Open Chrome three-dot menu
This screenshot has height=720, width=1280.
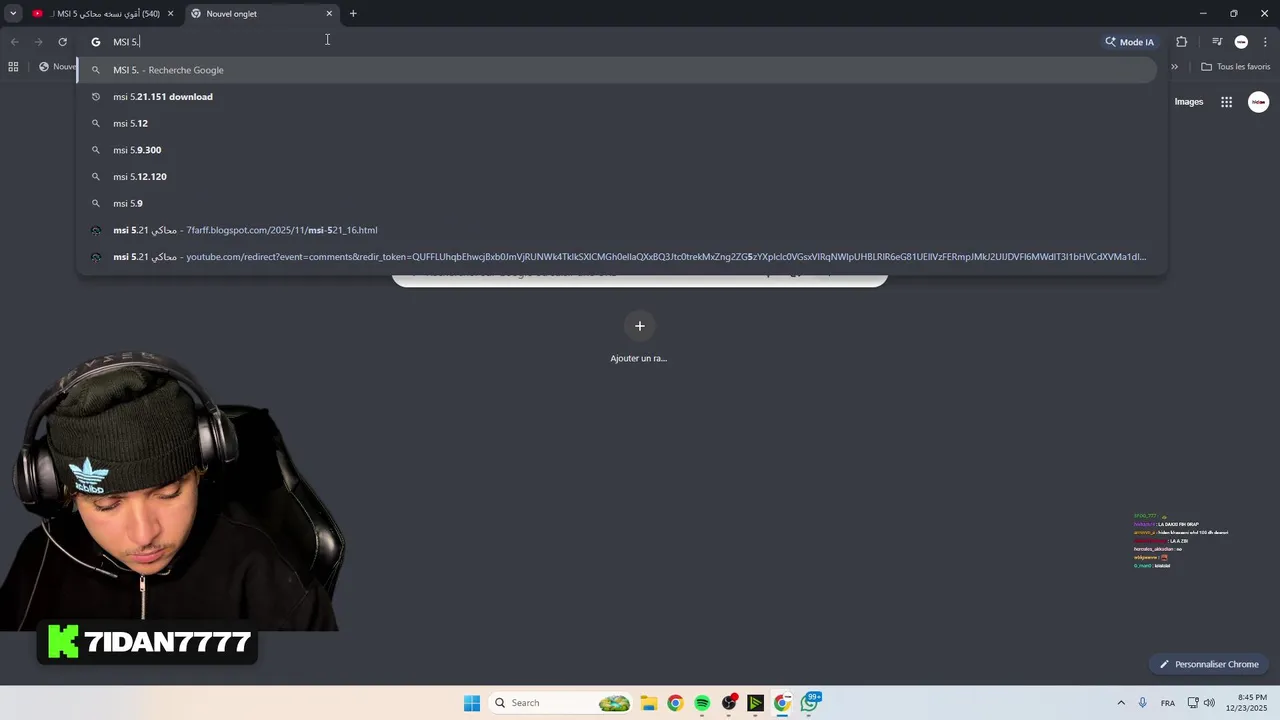pyautogui.click(x=1265, y=42)
